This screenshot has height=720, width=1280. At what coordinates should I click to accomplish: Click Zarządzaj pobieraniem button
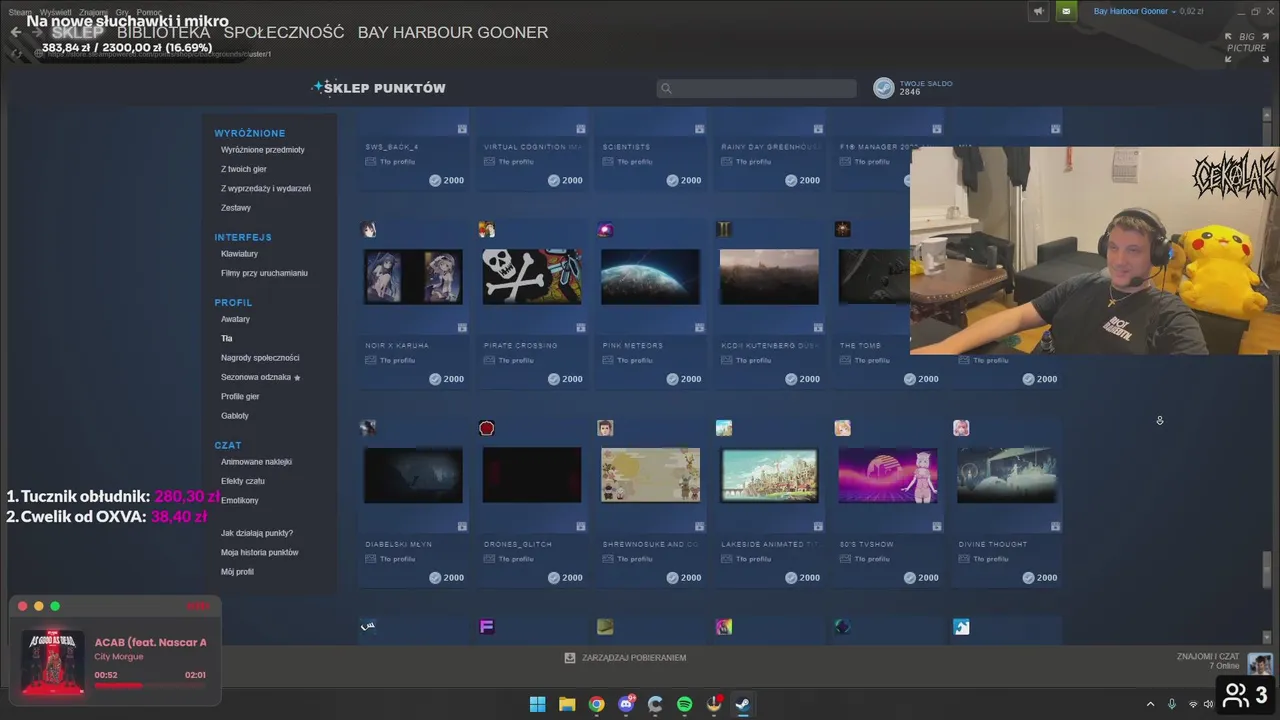tap(626, 658)
